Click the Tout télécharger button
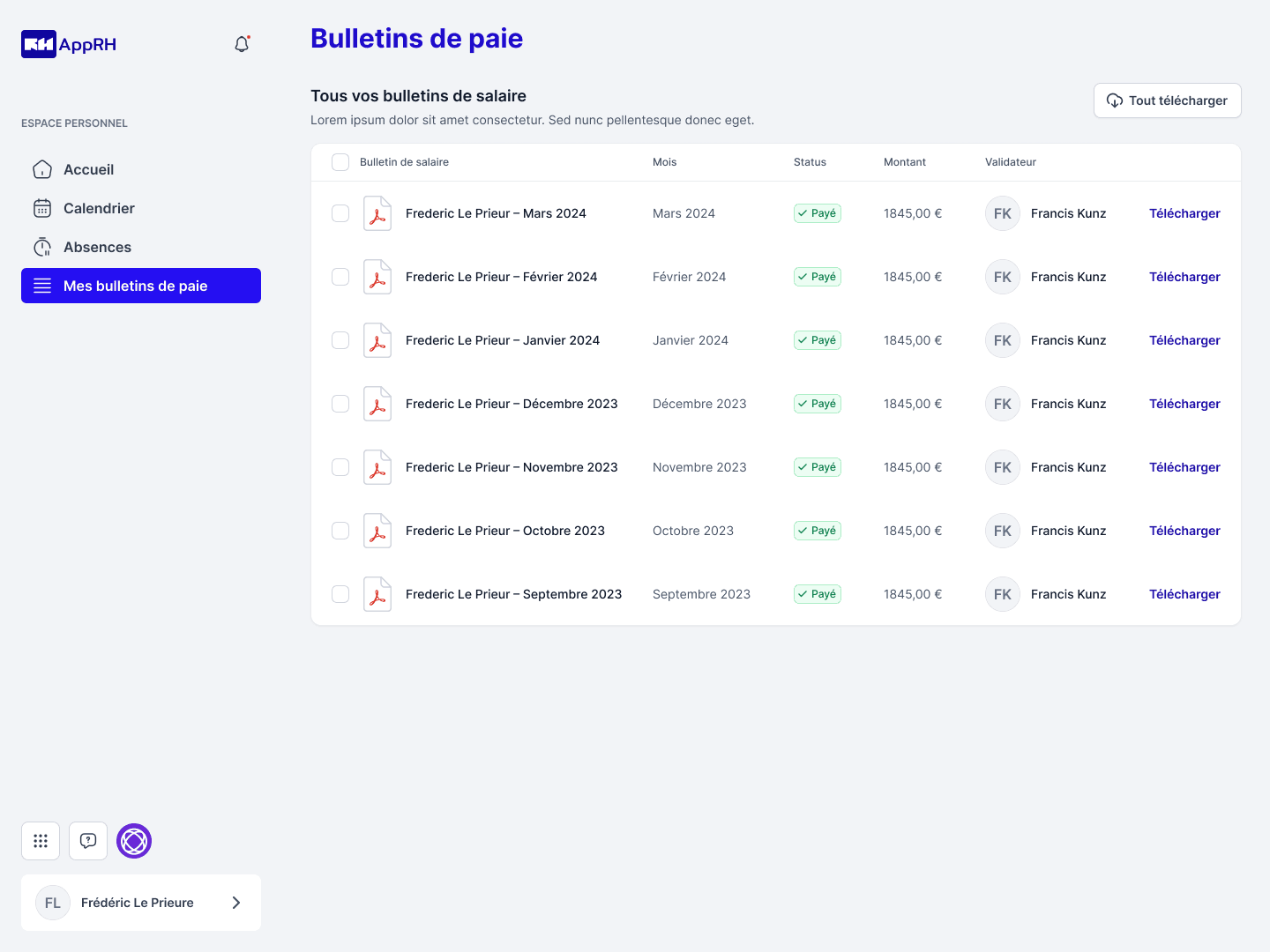 point(1167,100)
